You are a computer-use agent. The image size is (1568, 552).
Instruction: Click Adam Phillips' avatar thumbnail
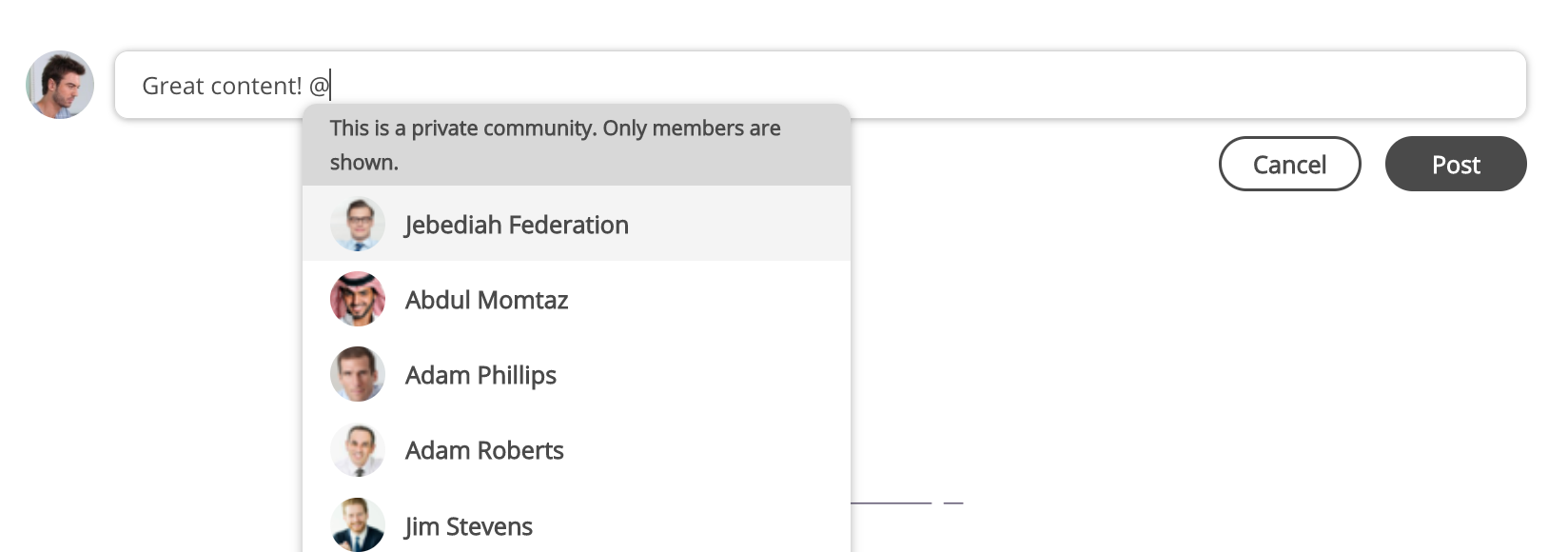point(357,374)
